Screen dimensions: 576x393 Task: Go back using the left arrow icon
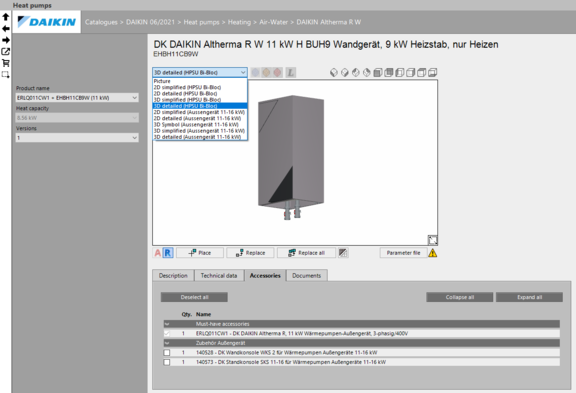[x=6, y=28]
